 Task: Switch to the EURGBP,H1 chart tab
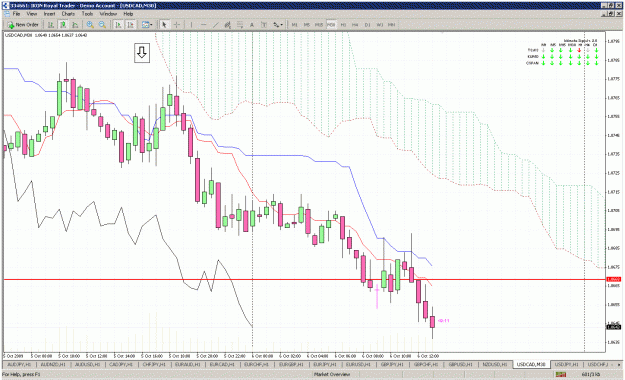291,364
